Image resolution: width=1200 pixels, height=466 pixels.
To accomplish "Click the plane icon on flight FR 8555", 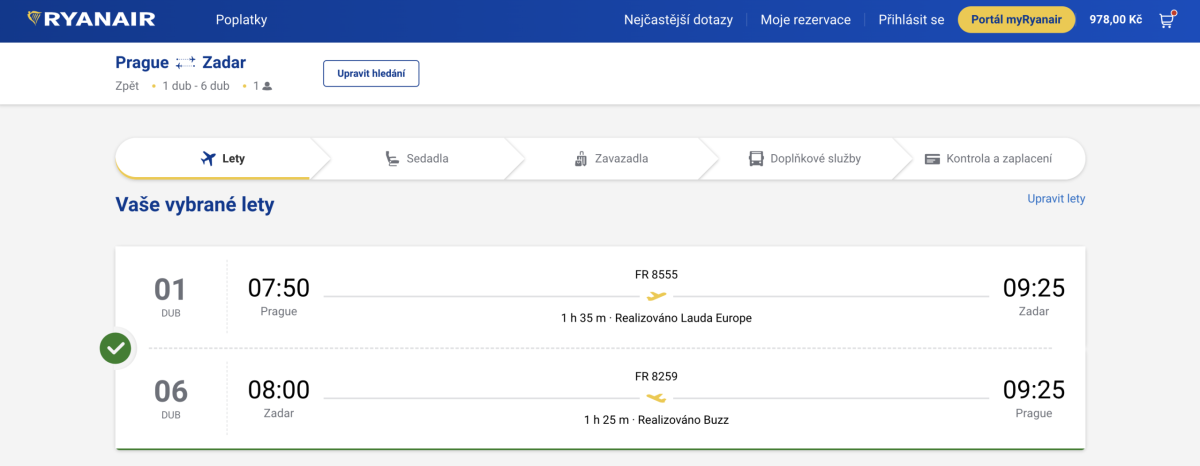I will [x=656, y=296].
